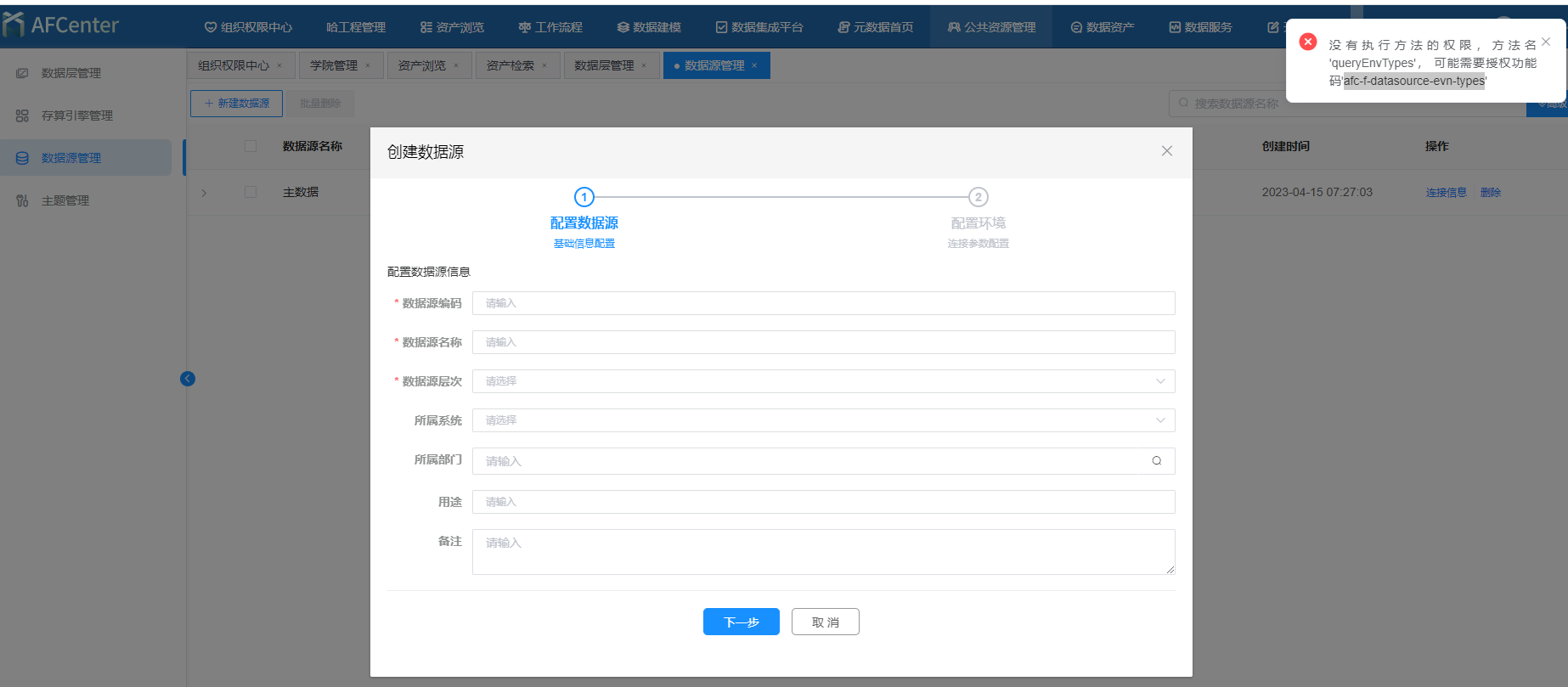Click the 数据源编码 input field

click(823, 303)
